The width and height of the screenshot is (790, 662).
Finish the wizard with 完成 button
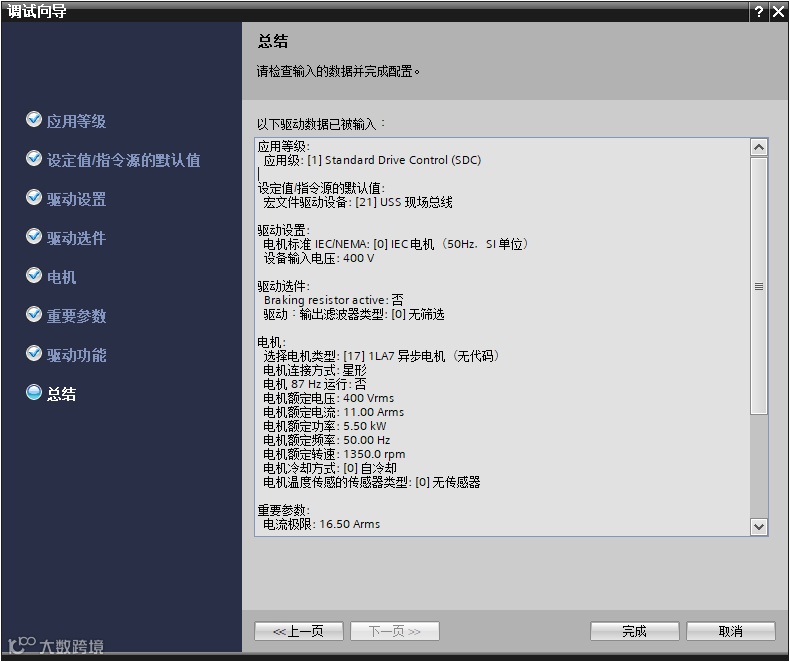634,631
